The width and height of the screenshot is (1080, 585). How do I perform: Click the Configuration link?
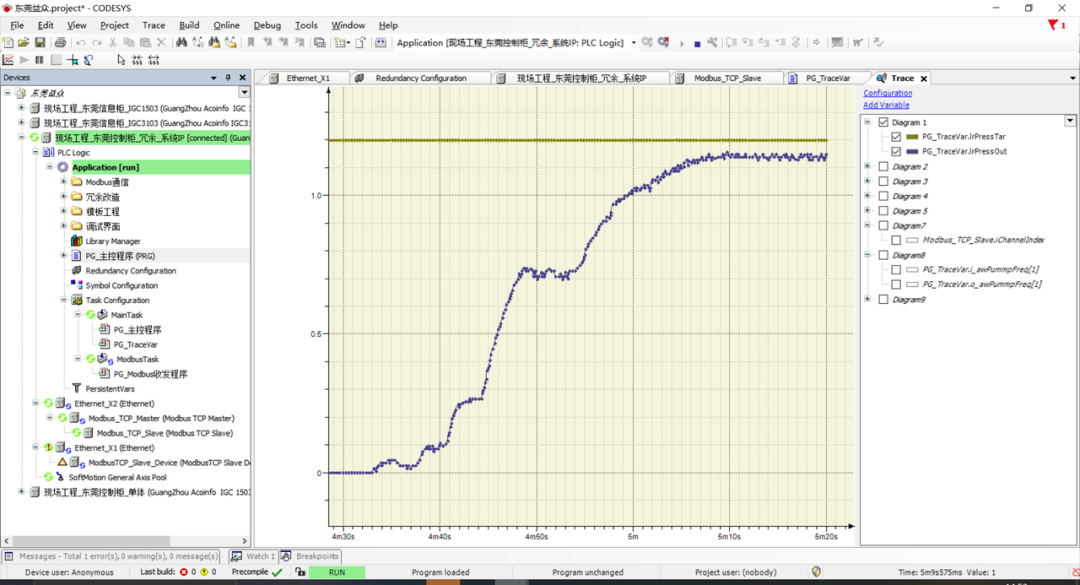(x=887, y=93)
